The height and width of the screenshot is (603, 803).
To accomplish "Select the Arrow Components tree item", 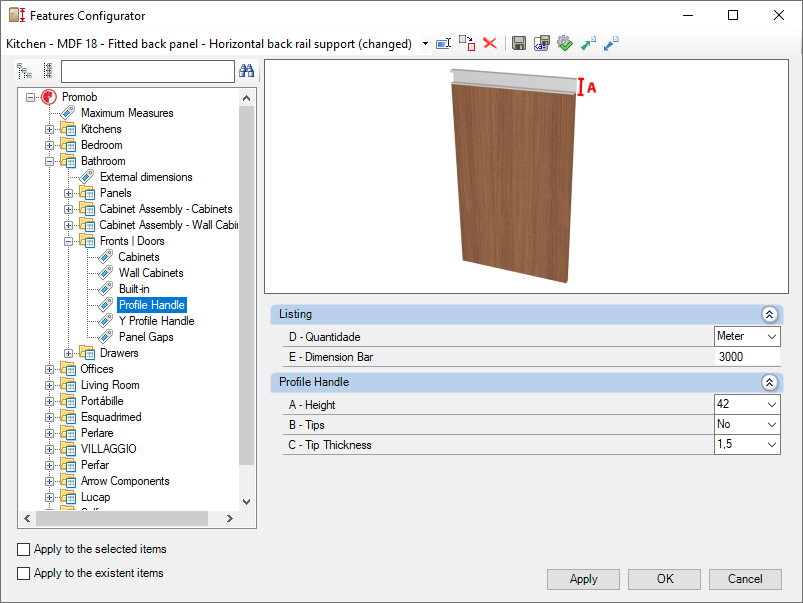I will [125, 481].
